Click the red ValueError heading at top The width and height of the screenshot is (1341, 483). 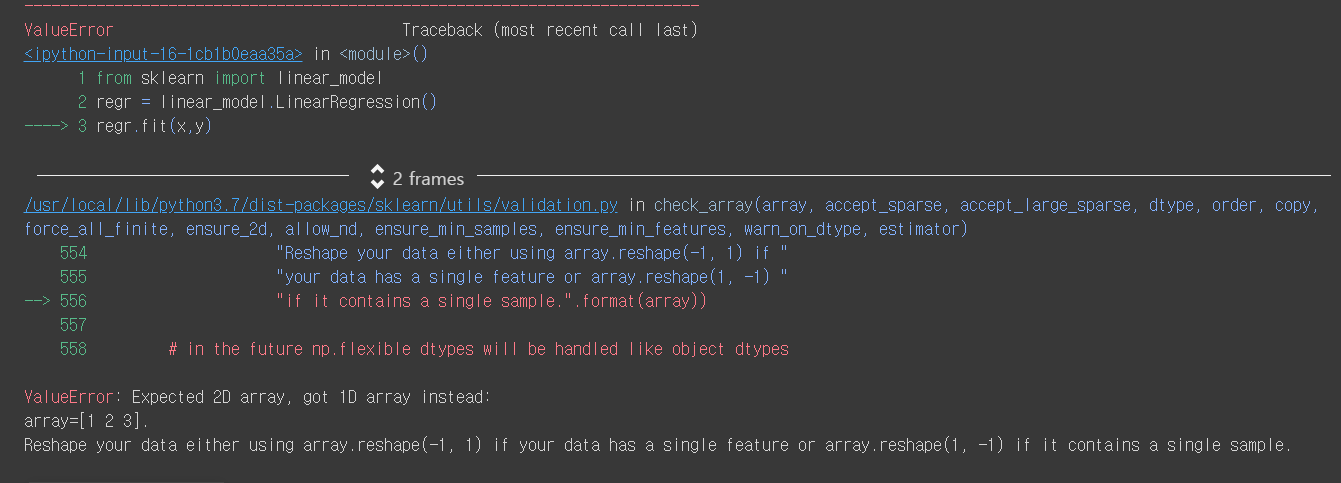[x=69, y=30]
